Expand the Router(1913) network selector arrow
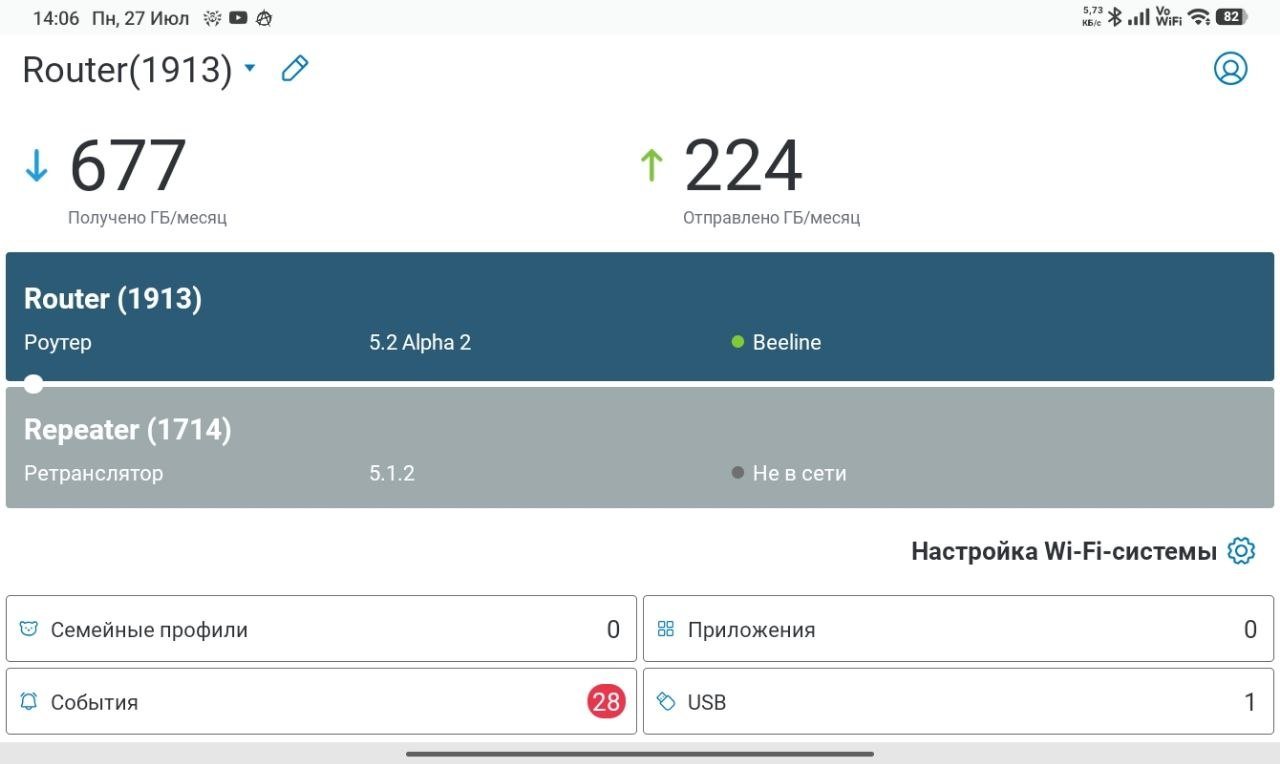This screenshot has width=1280, height=764. 250,68
